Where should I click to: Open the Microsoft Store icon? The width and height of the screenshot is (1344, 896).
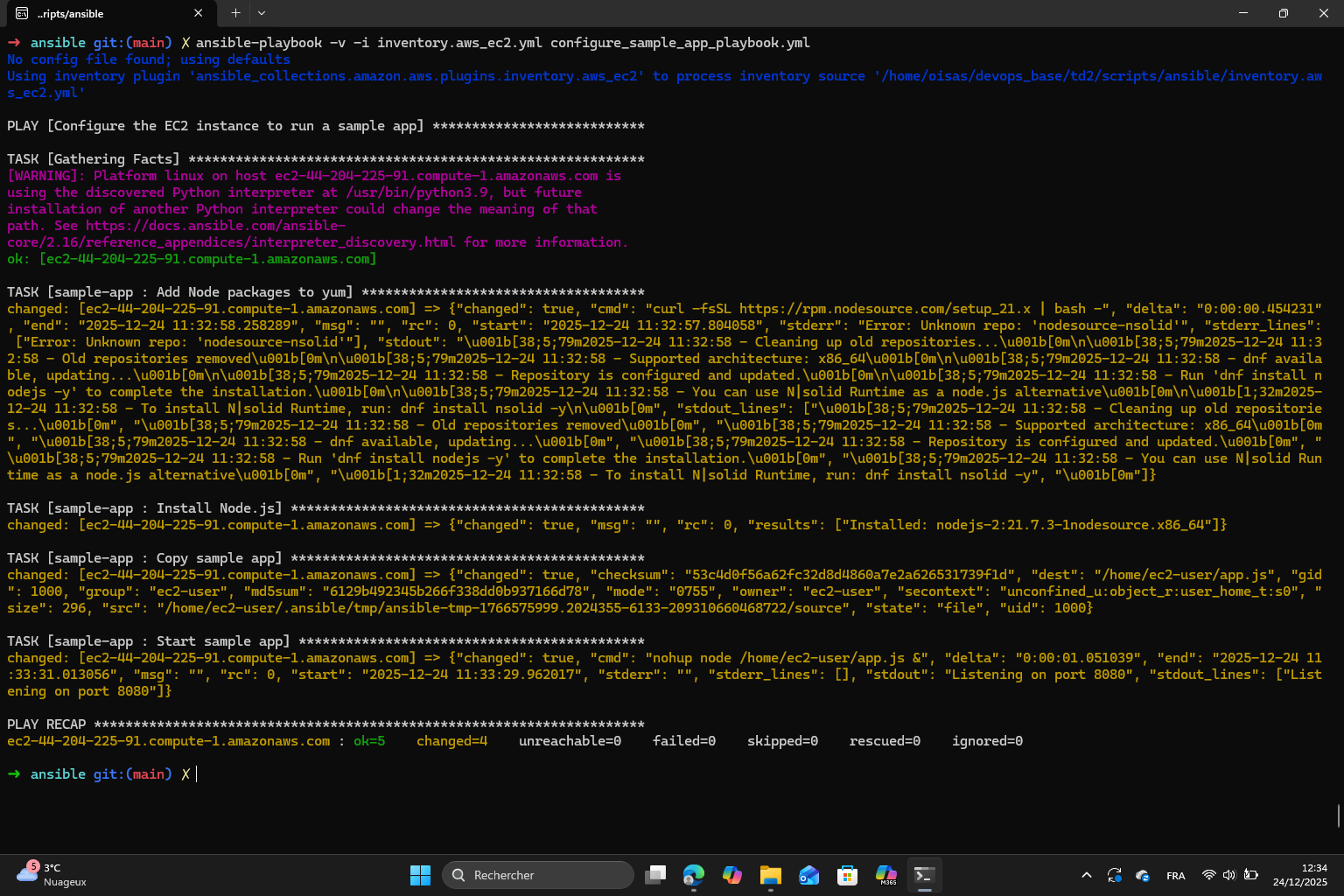coord(847,874)
